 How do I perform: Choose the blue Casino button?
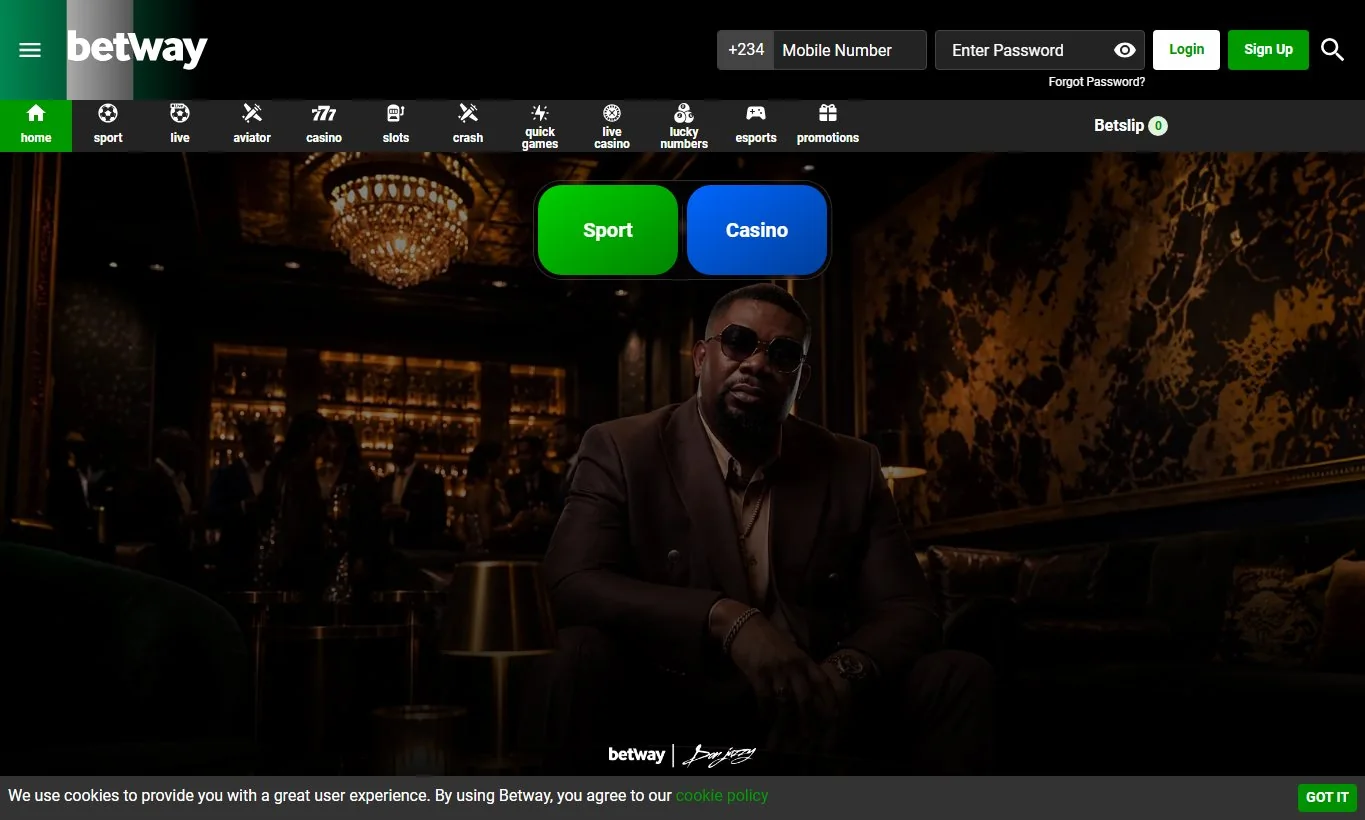click(x=757, y=230)
